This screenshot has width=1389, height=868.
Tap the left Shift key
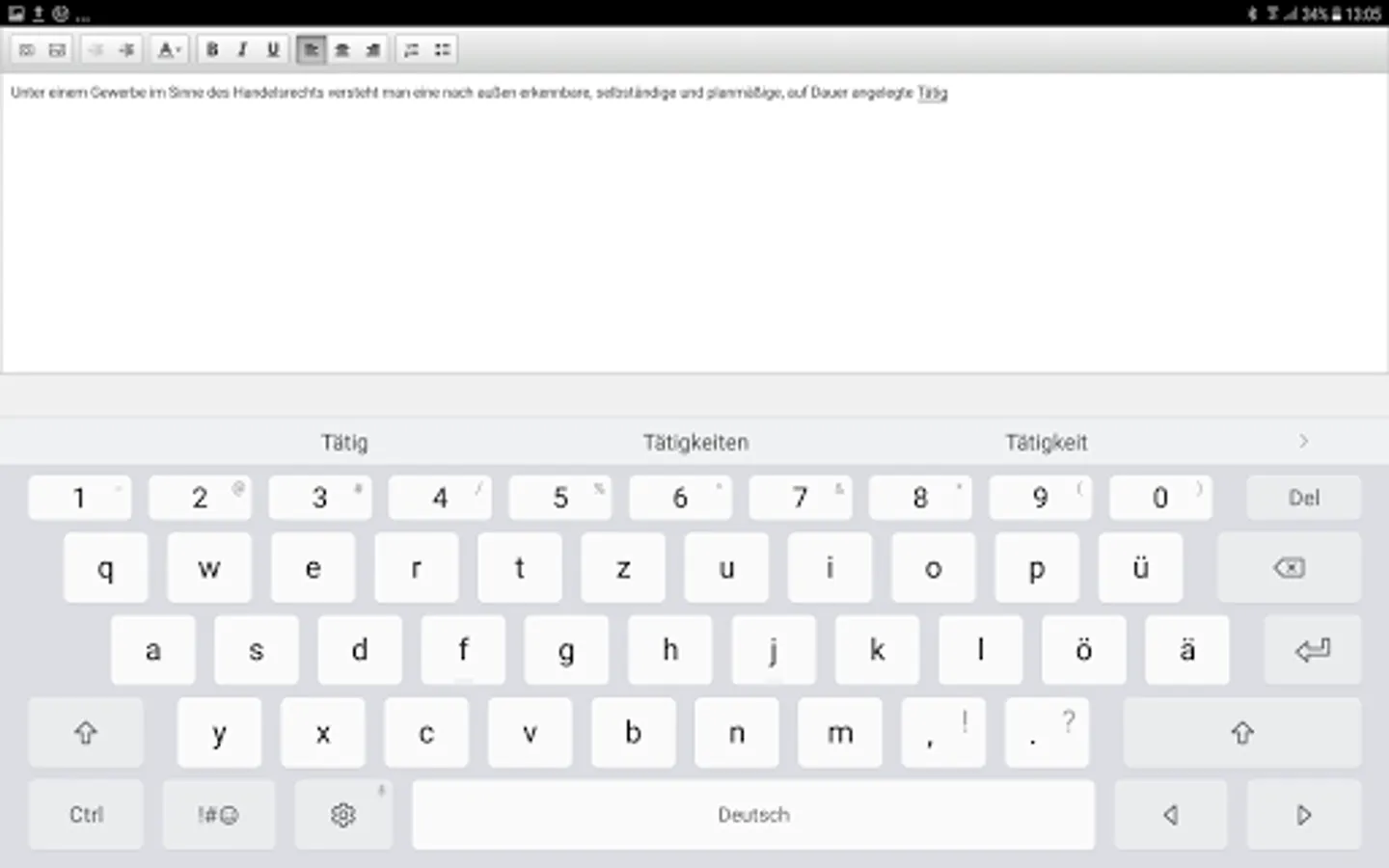(x=86, y=733)
